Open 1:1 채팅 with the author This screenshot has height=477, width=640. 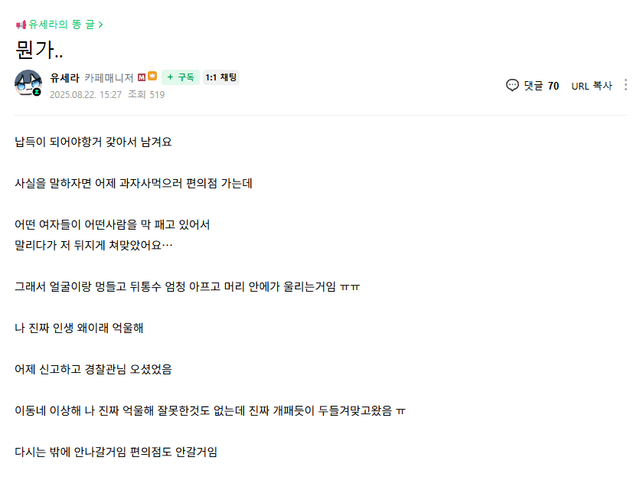(x=221, y=77)
